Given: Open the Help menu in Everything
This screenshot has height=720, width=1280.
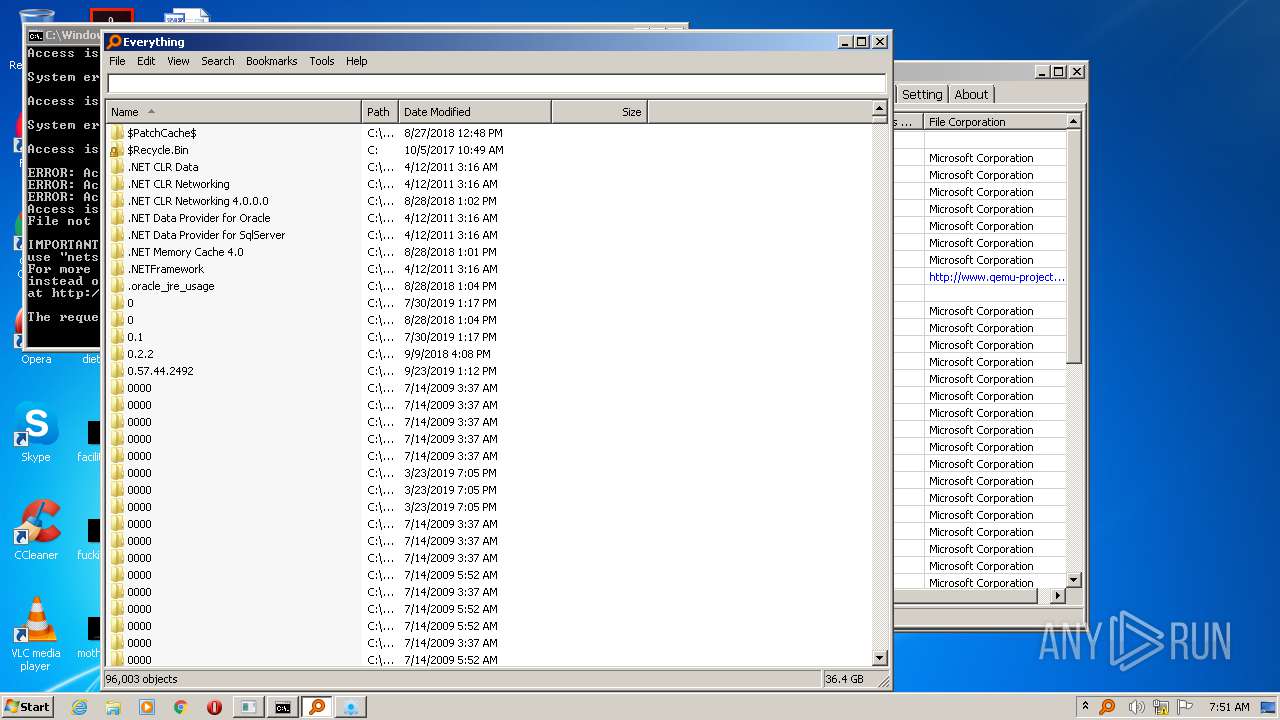Looking at the screenshot, I should 357,61.
